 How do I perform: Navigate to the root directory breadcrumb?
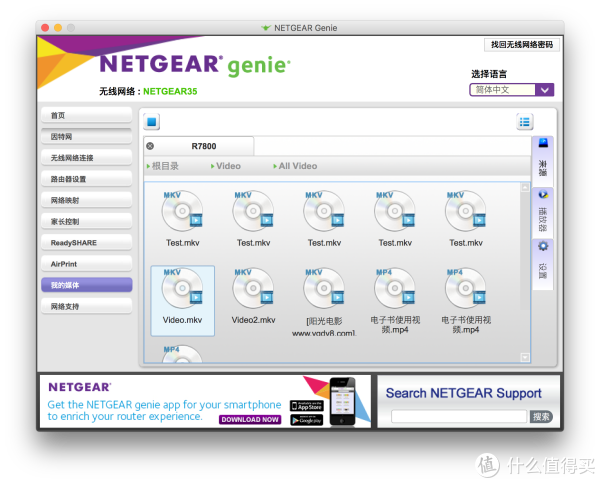[163, 166]
